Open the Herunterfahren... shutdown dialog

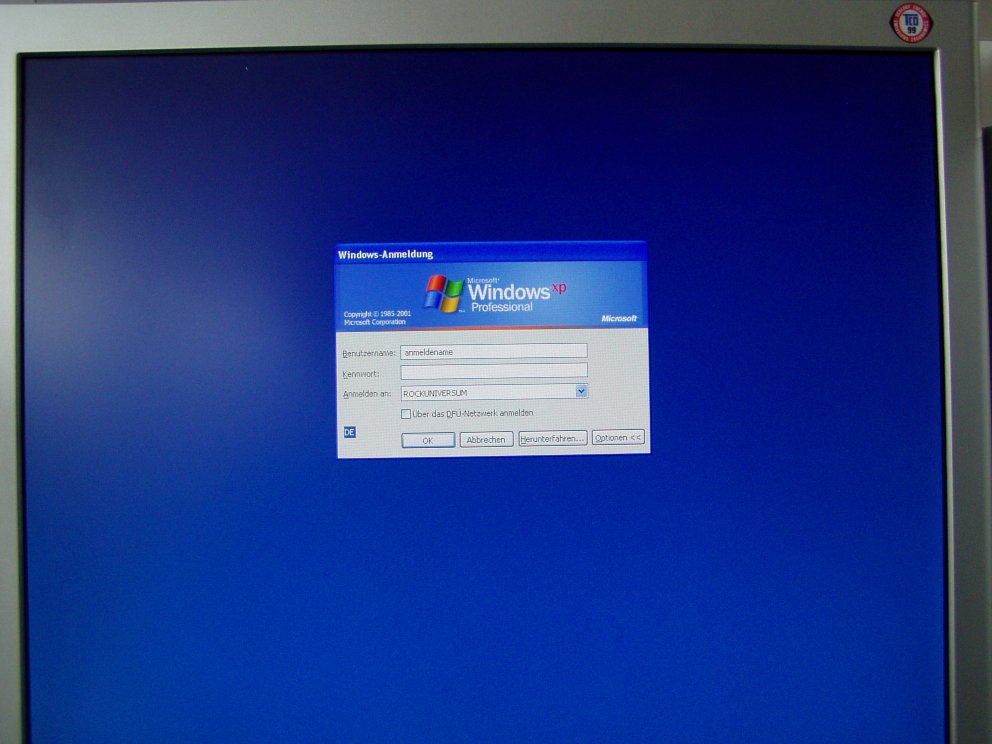(552, 438)
